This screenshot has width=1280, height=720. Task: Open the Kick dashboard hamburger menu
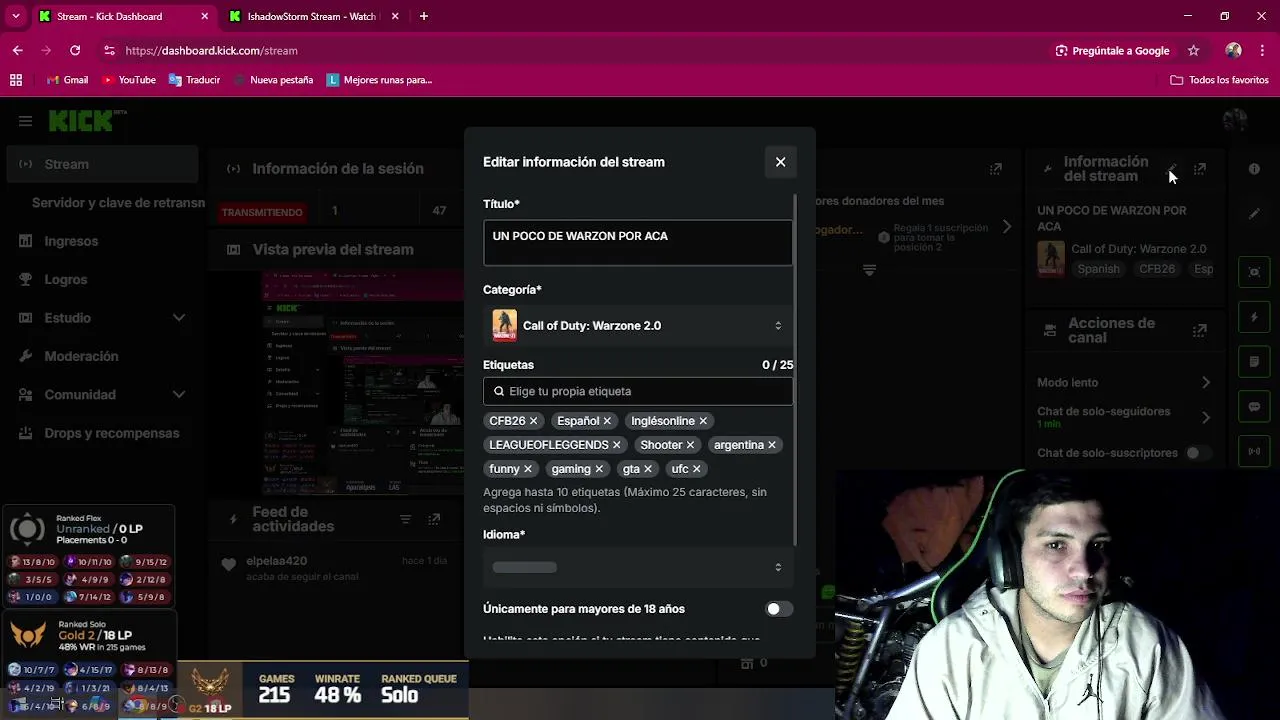25,121
